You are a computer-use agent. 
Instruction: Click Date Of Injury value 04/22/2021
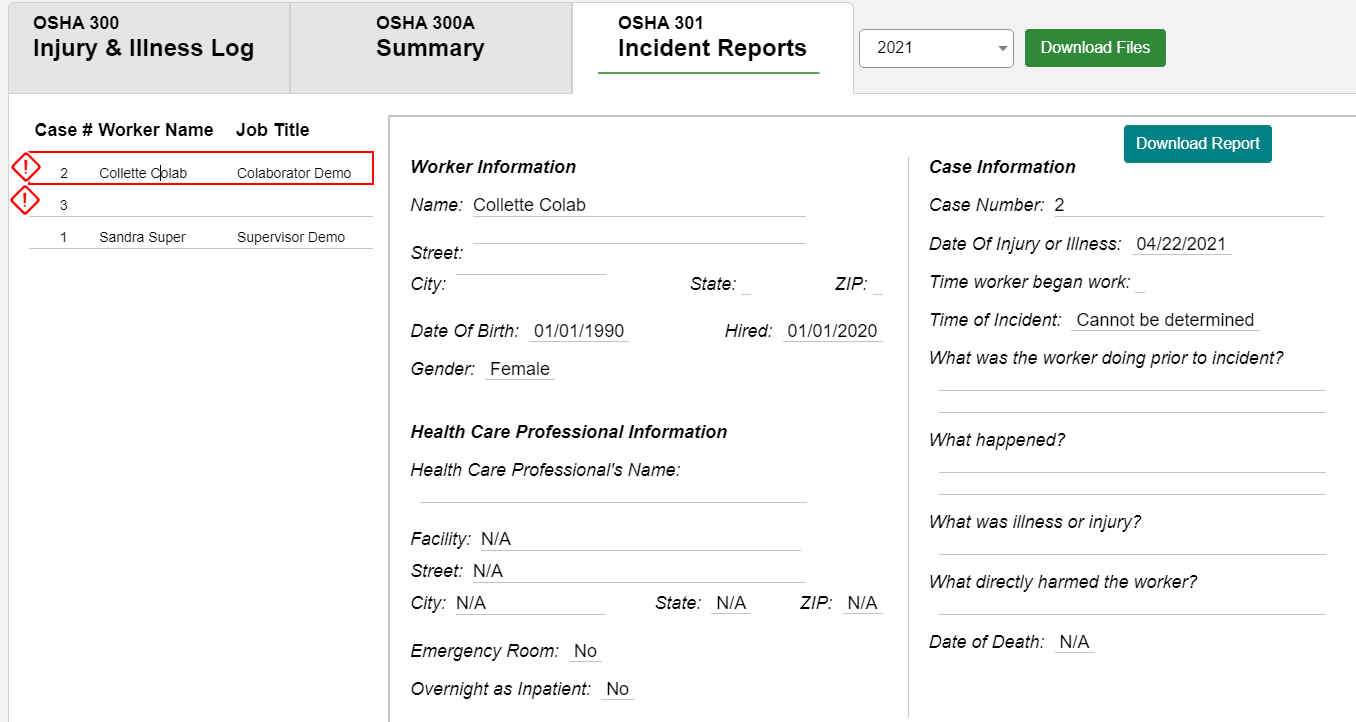click(1181, 244)
